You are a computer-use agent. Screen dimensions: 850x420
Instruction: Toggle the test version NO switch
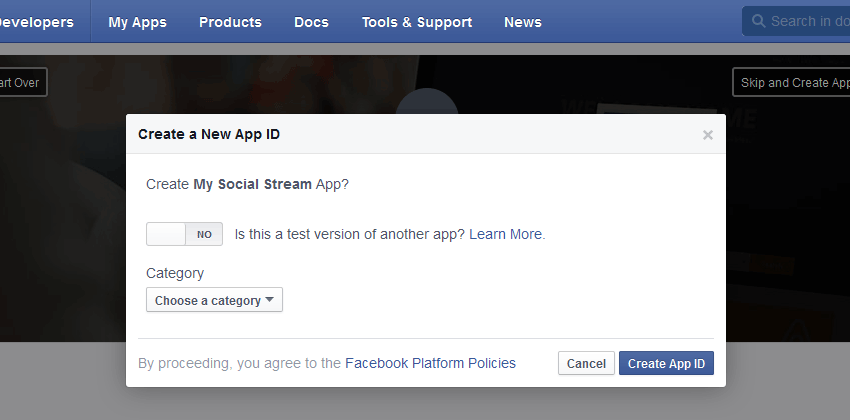click(184, 234)
